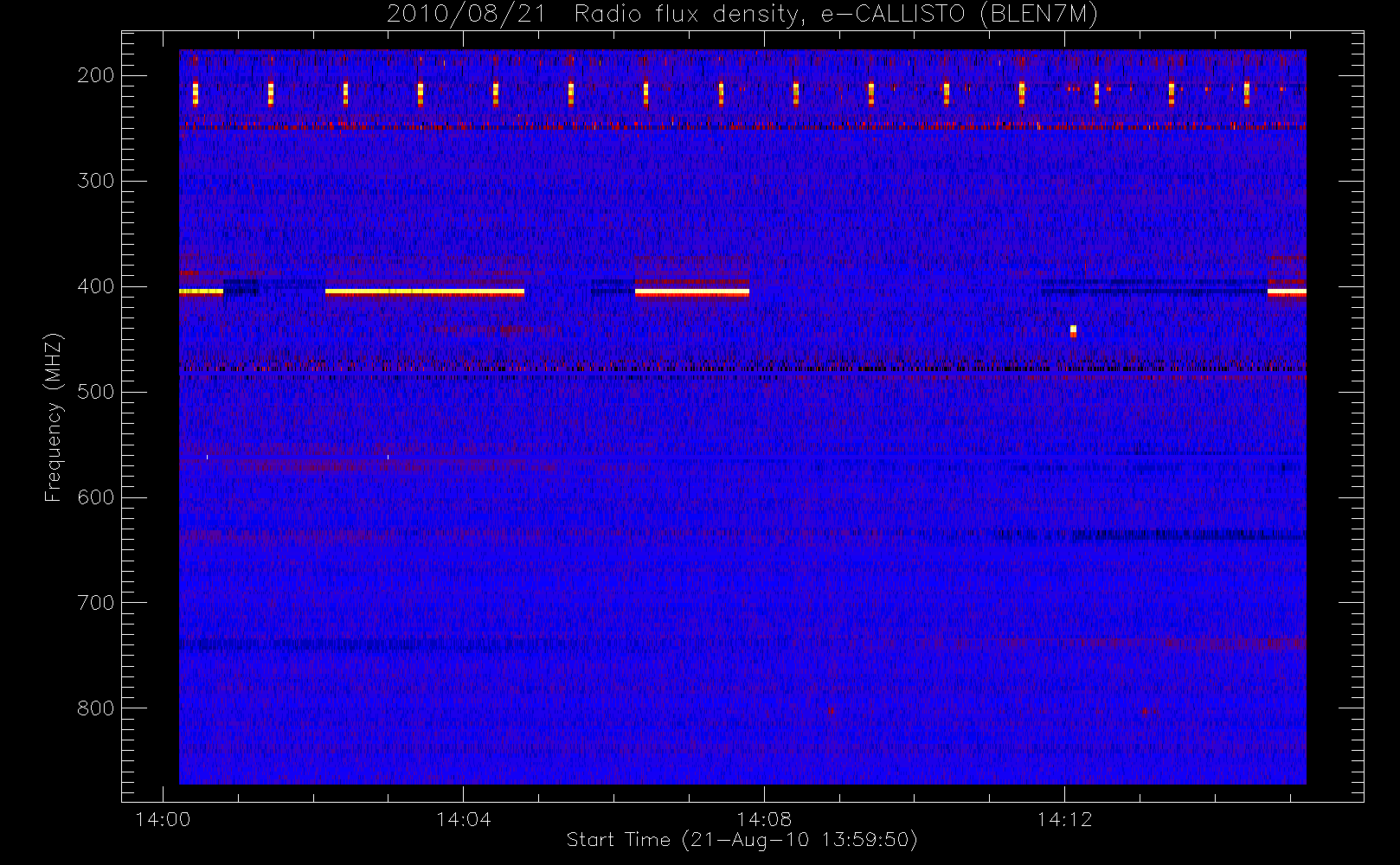Click the plot title with BLEN7M station name

tap(742, 14)
